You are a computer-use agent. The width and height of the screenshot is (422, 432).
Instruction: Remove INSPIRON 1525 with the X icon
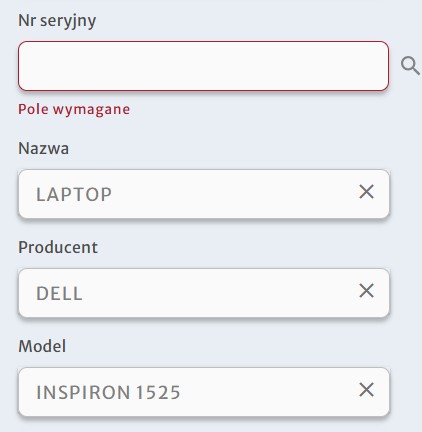[x=366, y=390]
